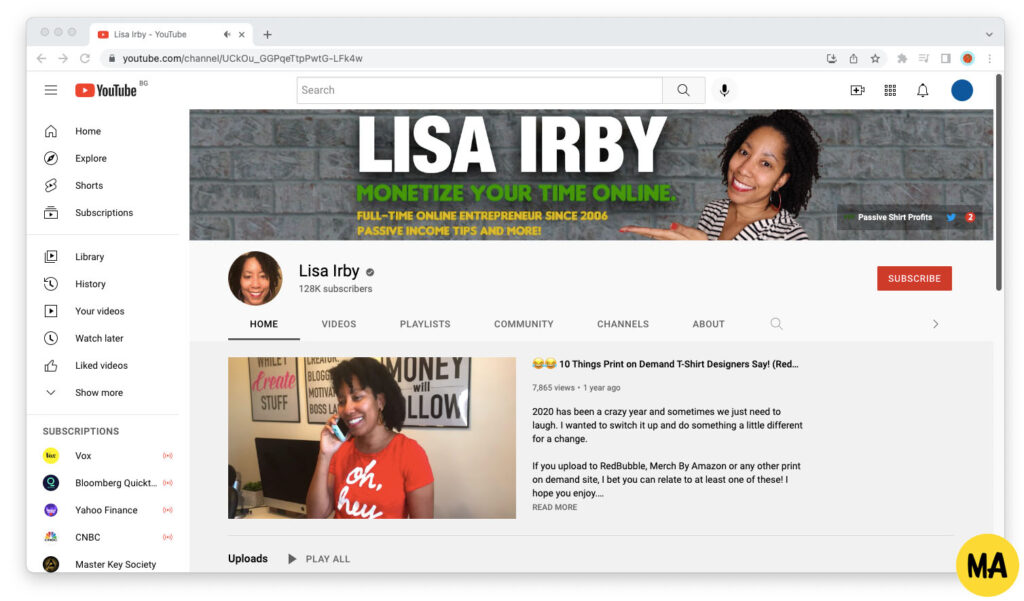Click into the YouTube search field
Screen dimensions: 1024x601
click(480, 90)
